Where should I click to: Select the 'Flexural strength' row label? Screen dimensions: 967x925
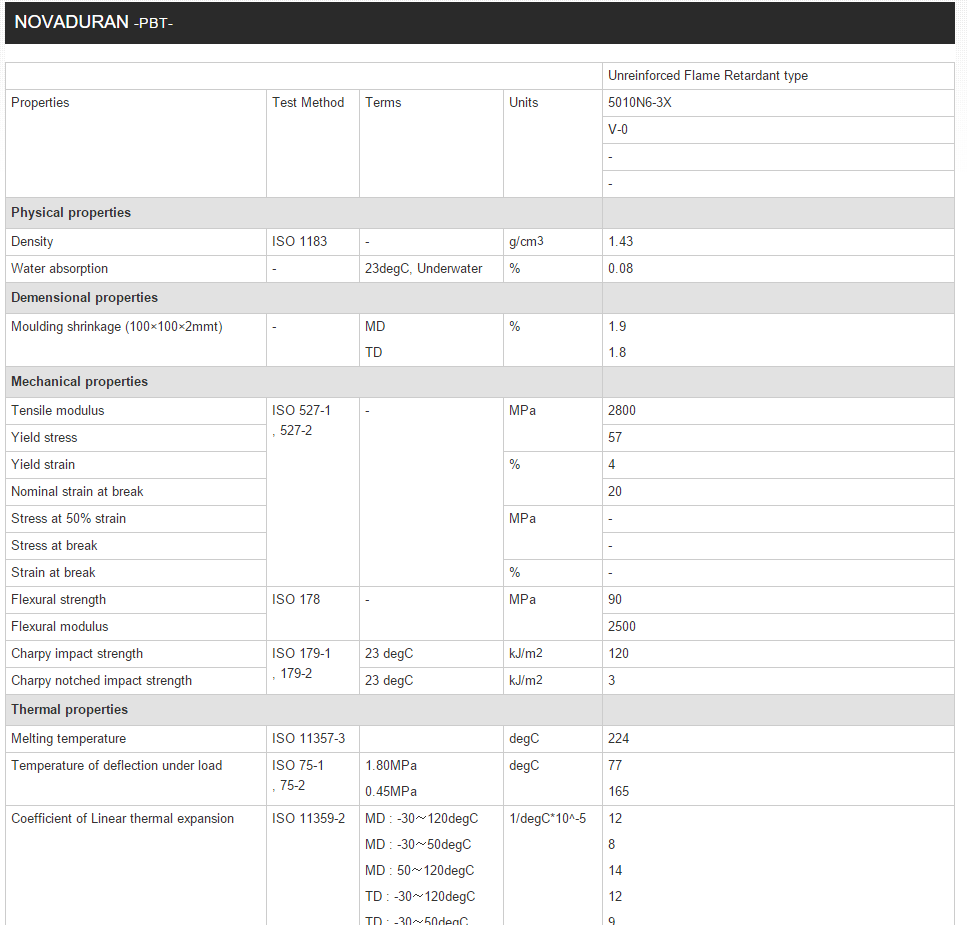pos(59,600)
